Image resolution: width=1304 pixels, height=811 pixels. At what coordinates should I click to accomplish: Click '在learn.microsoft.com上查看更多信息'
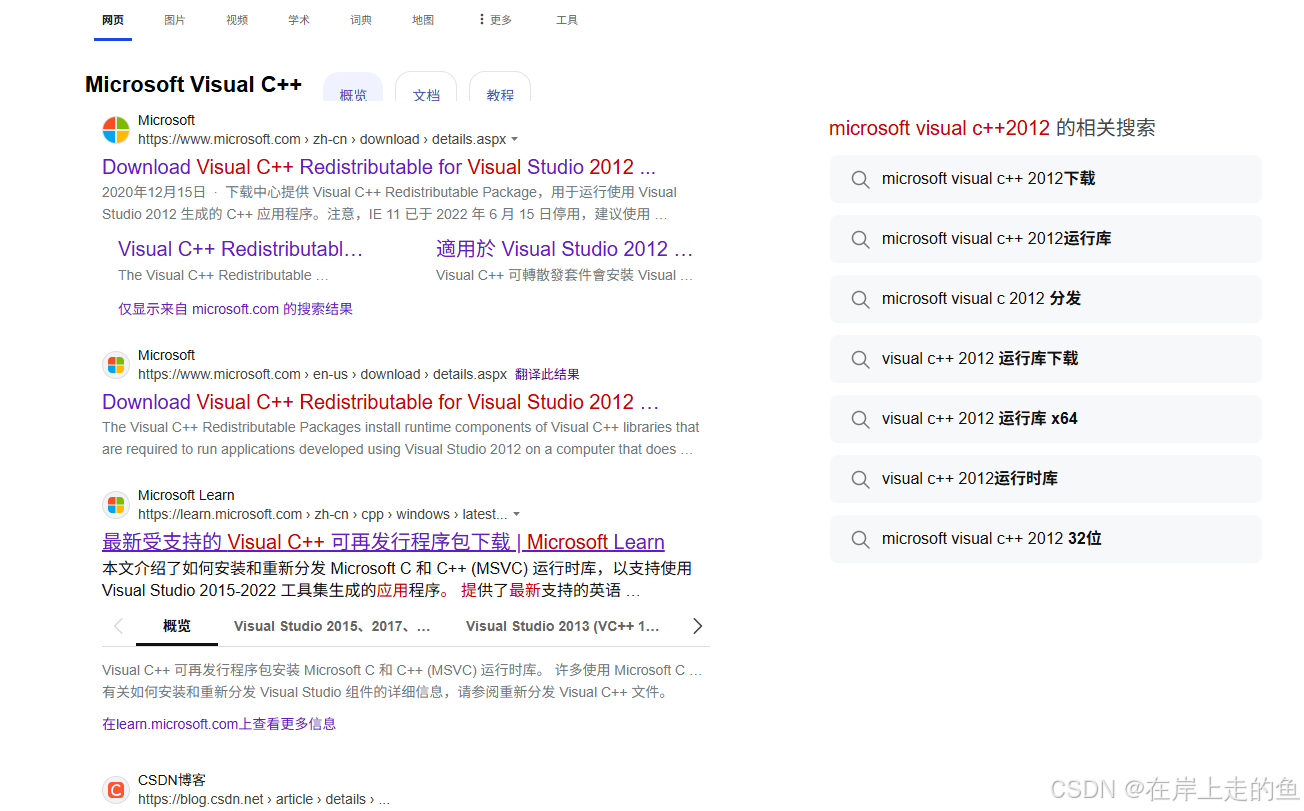[219, 724]
